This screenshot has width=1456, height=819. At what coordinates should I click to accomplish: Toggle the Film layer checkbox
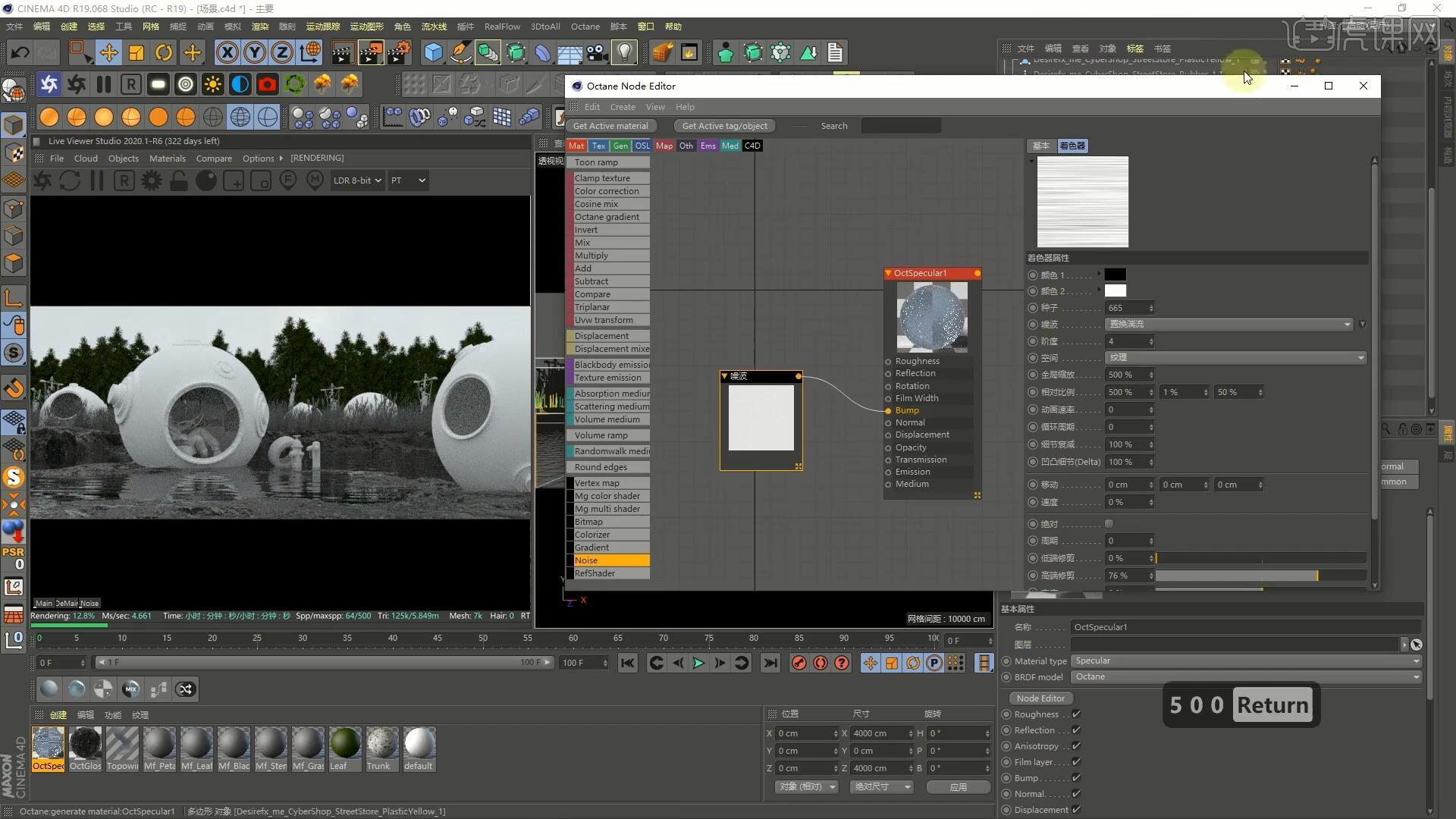click(1076, 762)
